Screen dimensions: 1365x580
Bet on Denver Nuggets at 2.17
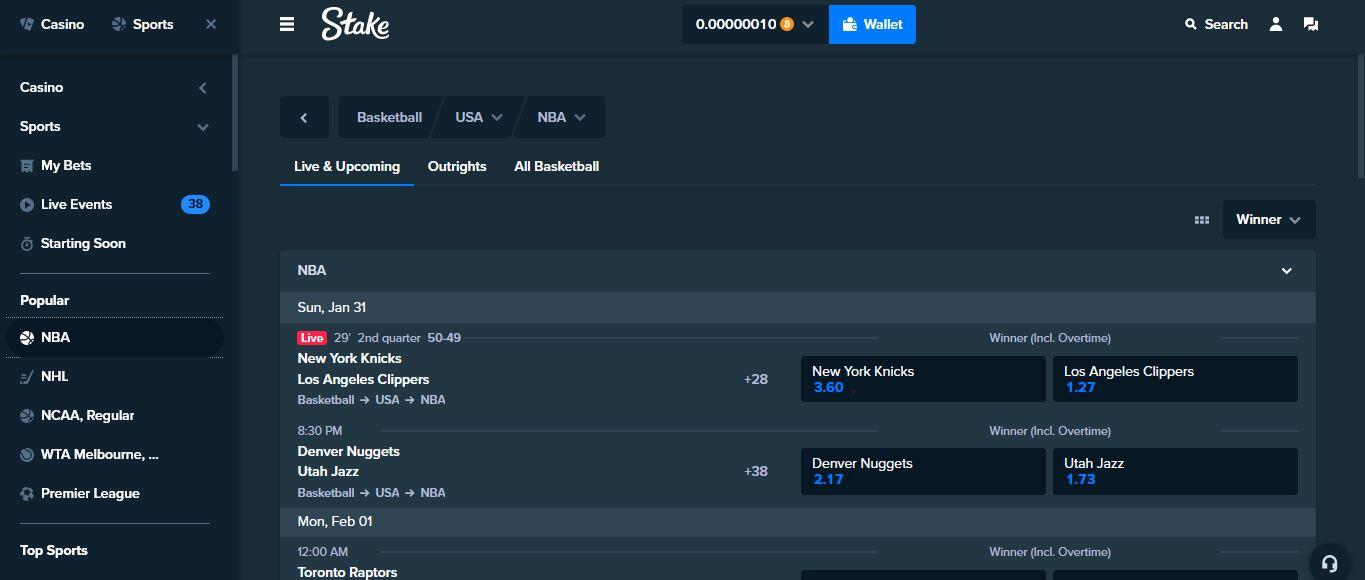pyautogui.click(x=923, y=471)
